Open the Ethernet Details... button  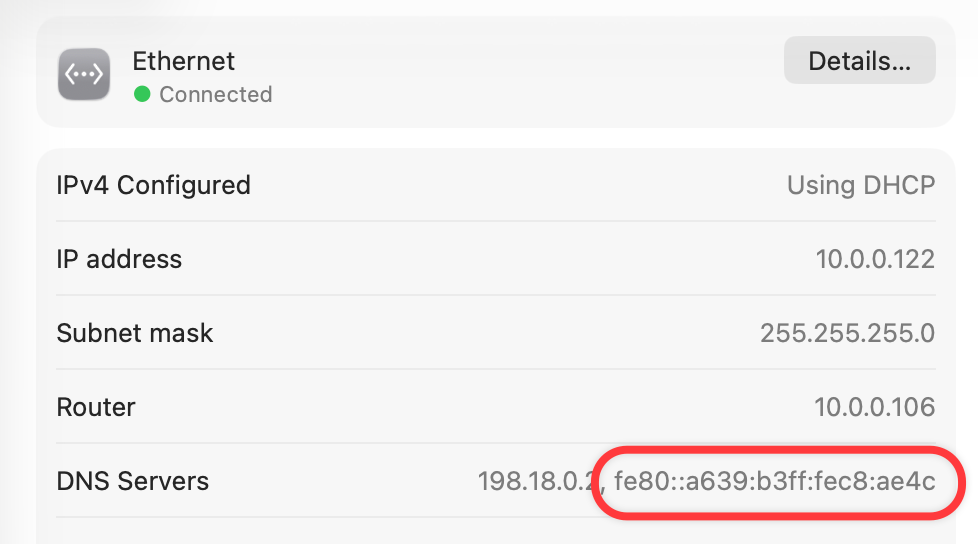[x=859, y=61]
